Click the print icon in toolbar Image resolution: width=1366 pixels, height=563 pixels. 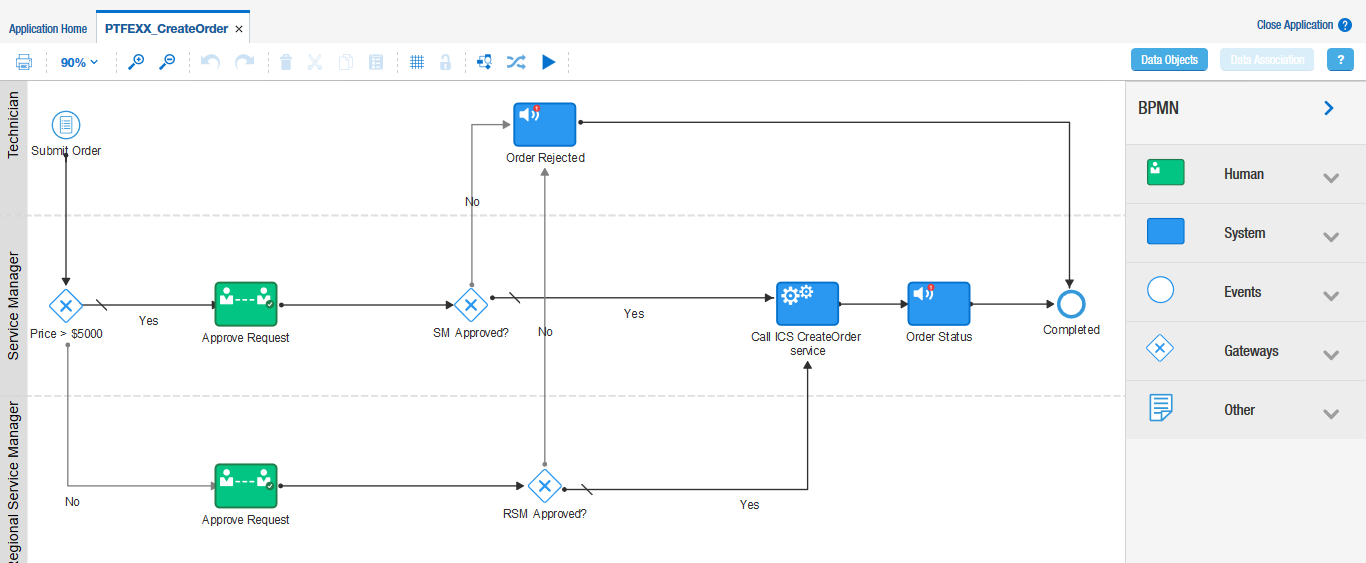coord(24,62)
